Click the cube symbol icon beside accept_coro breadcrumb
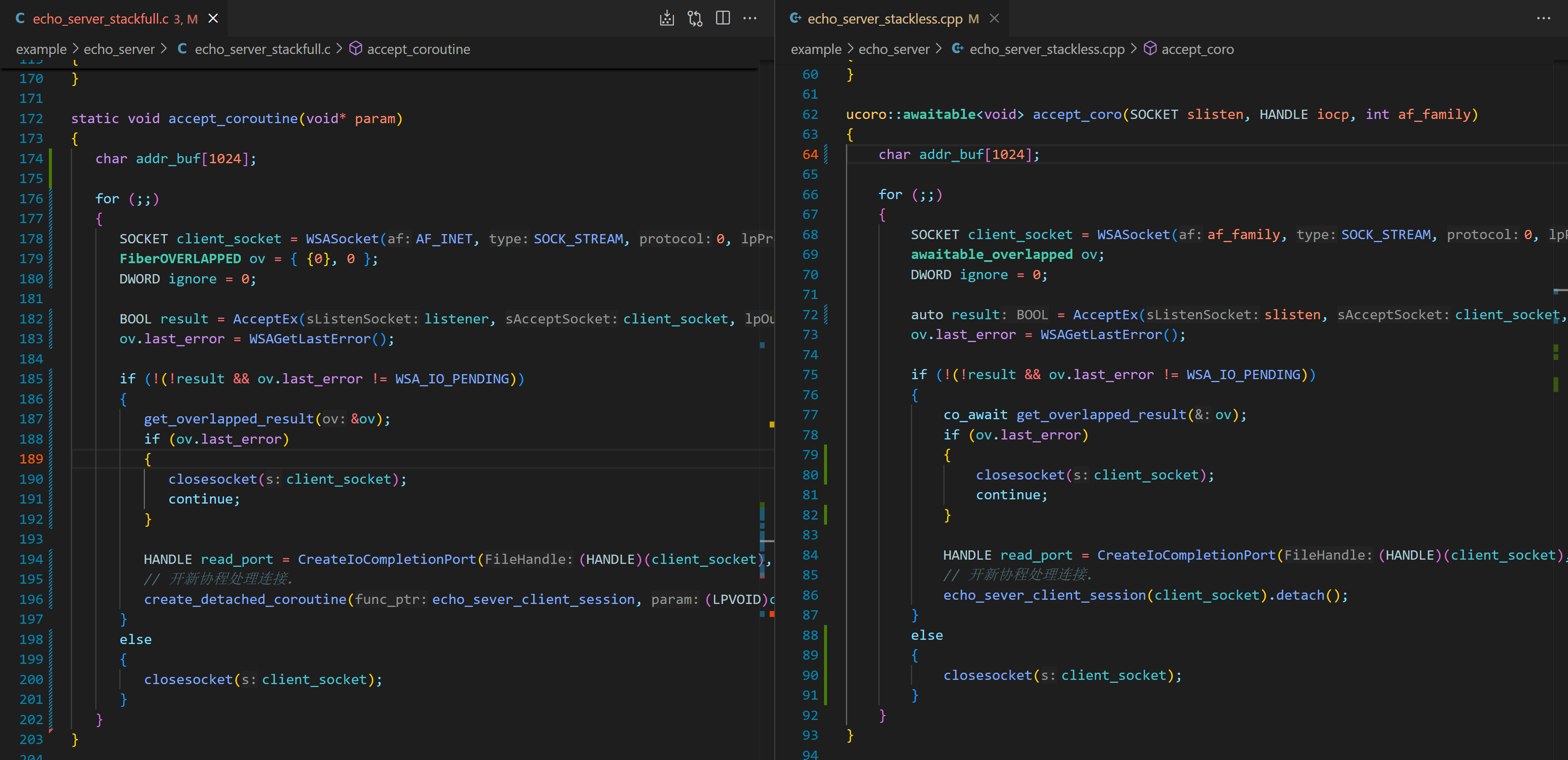1568x760 pixels. click(x=1150, y=49)
